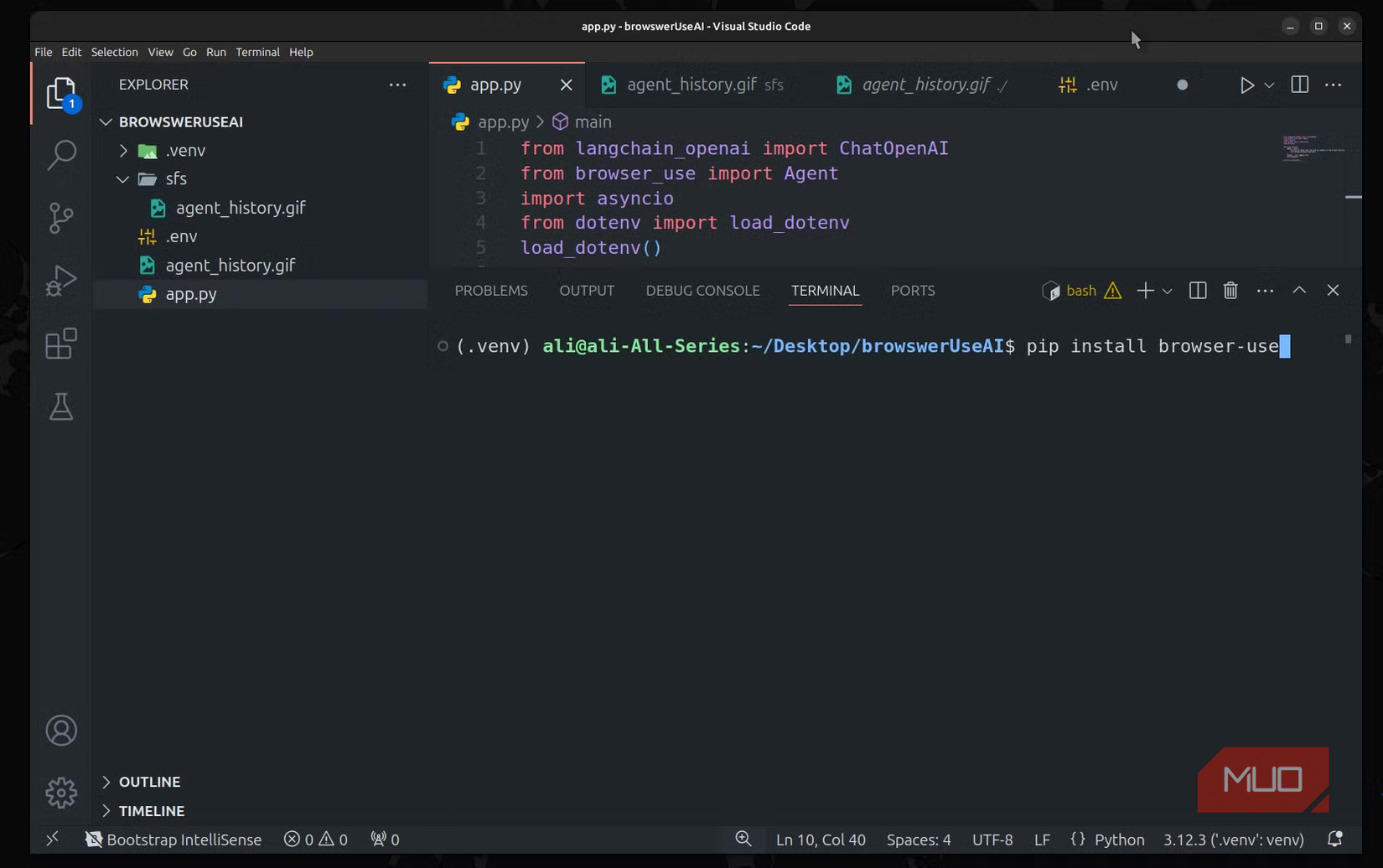1383x868 pixels.
Task: Switch to the PORTS panel tab
Action: (913, 291)
